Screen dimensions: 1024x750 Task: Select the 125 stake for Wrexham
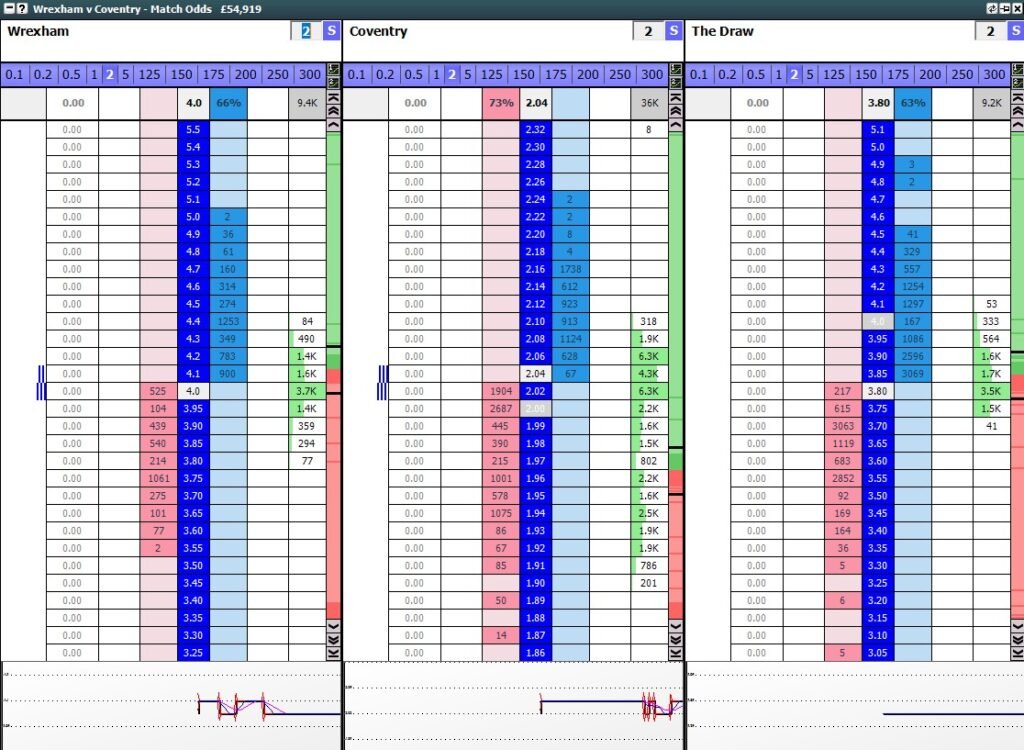pos(149,74)
